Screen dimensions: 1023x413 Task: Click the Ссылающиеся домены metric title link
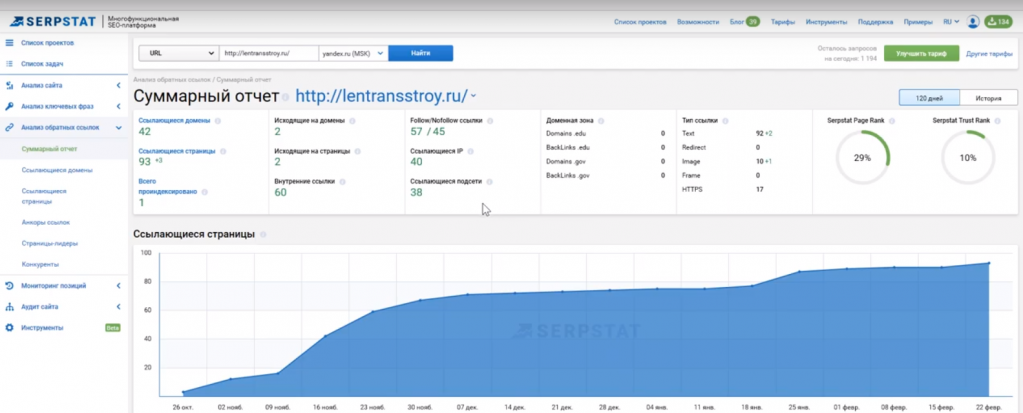click(x=174, y=121)
